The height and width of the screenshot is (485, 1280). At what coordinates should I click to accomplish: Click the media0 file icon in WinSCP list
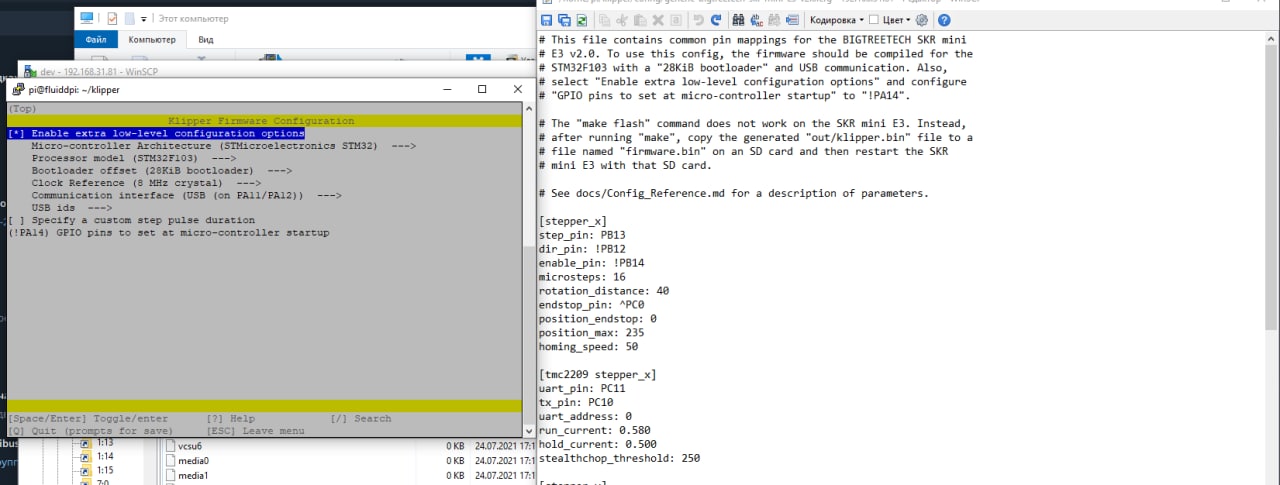[x=169, y=460]
